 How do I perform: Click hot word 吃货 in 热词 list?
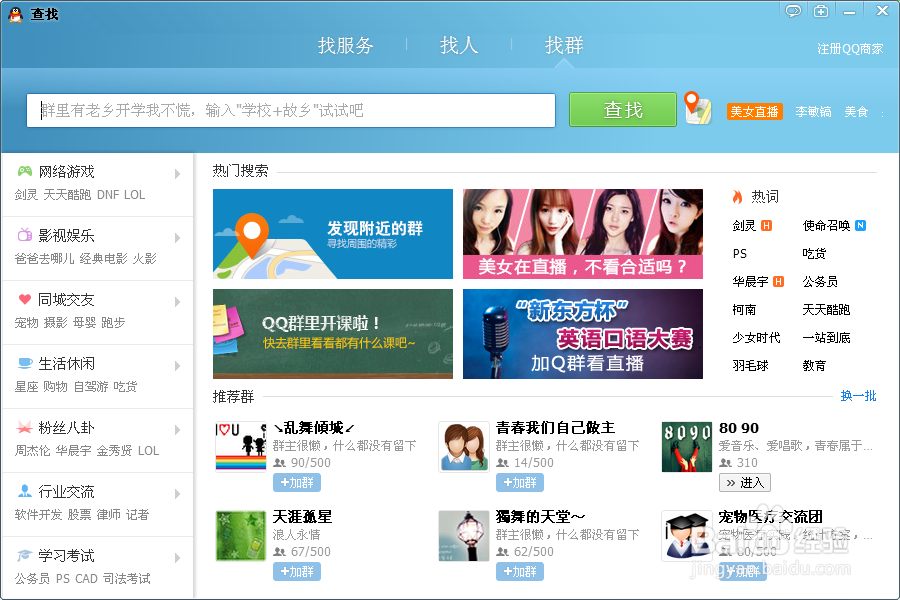[x=814, y=254]
